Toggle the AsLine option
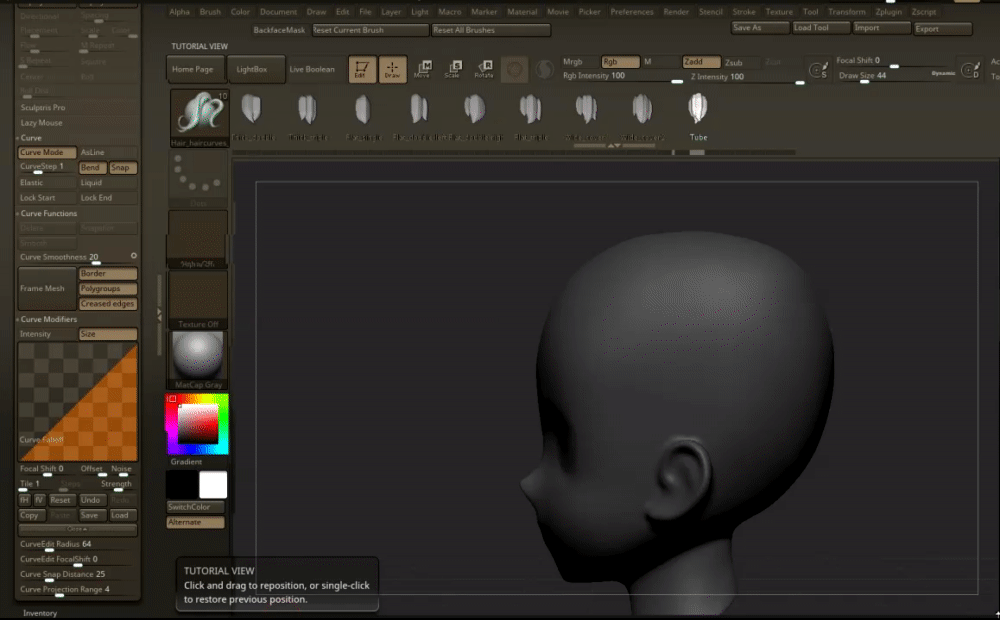1000x620 pixels. (x=108, y=152)
